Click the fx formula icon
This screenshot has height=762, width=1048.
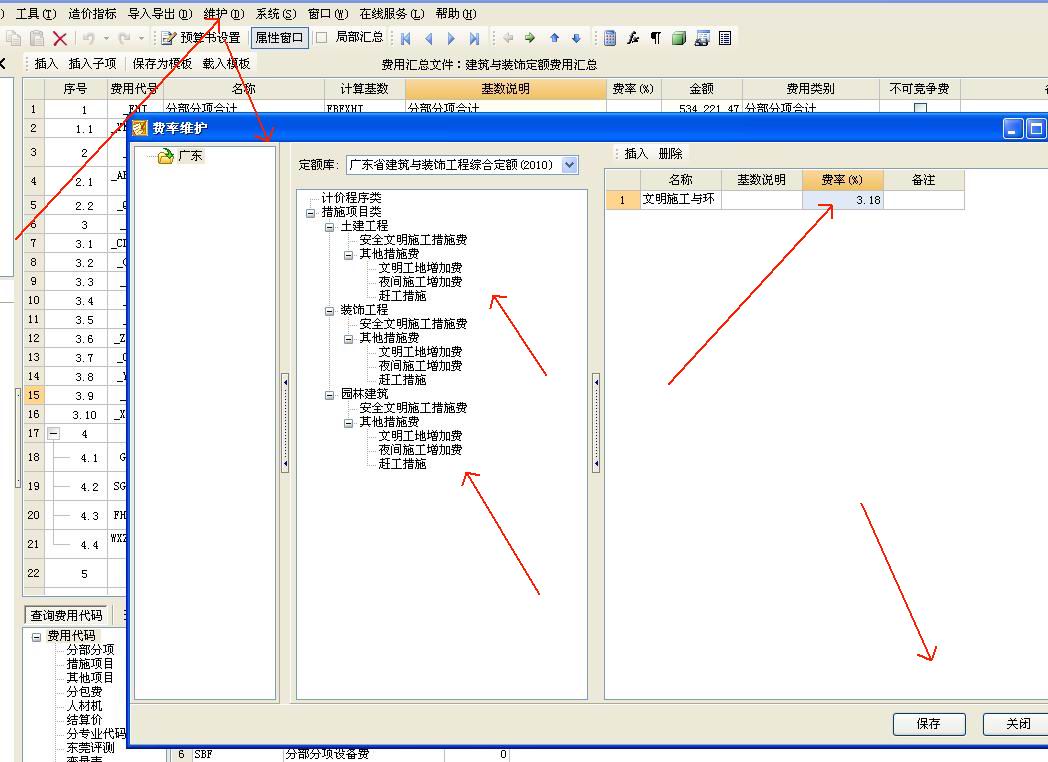coord(633,38)
